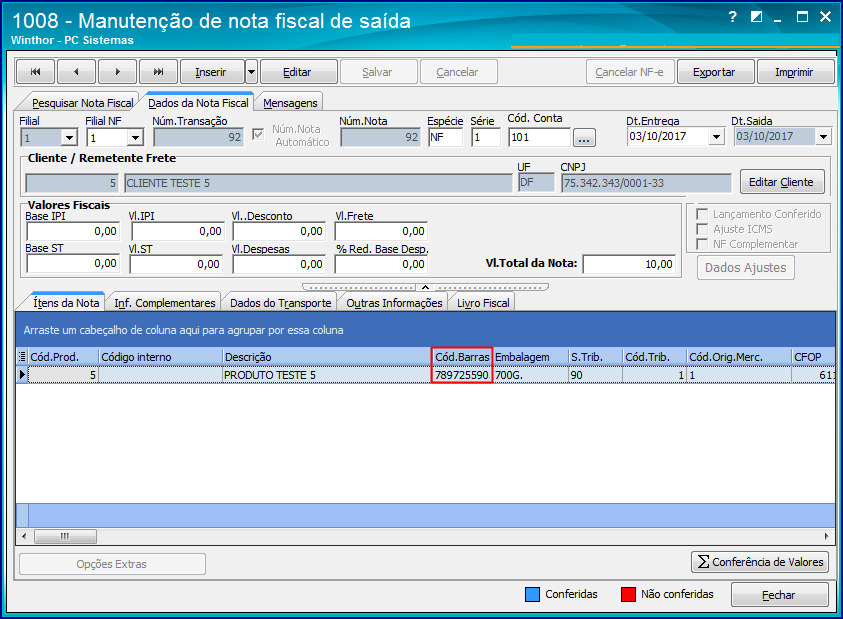
Task: Check Lançamento Conferido checkbox
Action: (x=702, y=214)
